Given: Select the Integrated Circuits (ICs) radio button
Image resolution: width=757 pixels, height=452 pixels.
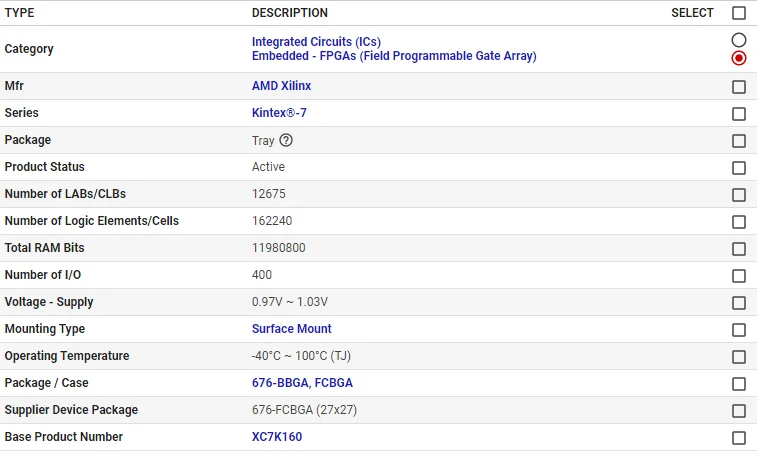Looking at the screenshot, I should click(x=739, y=40).
